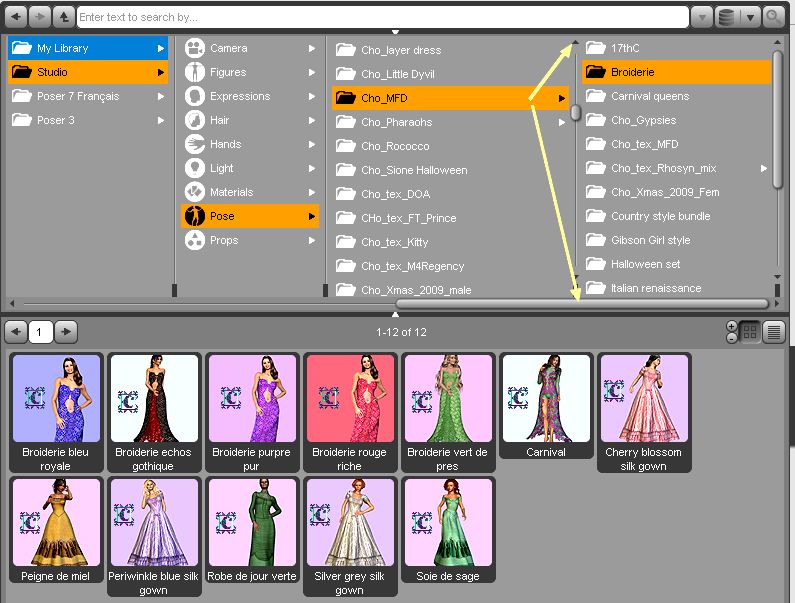795x603 pixels.
Task: Click the back navigation arrow in search bar
Action: coord(16,17)
